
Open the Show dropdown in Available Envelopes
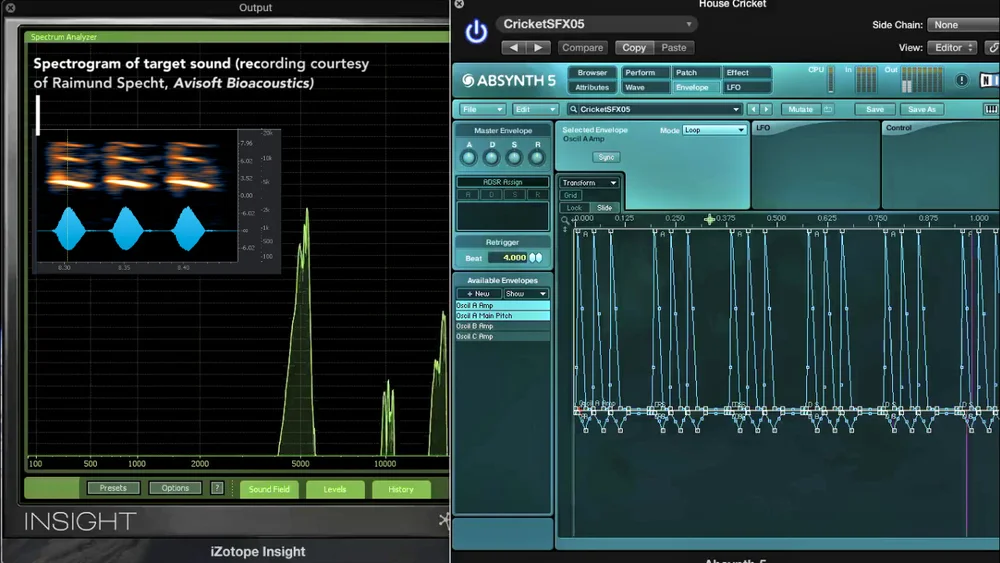click(x=526, y=294)
